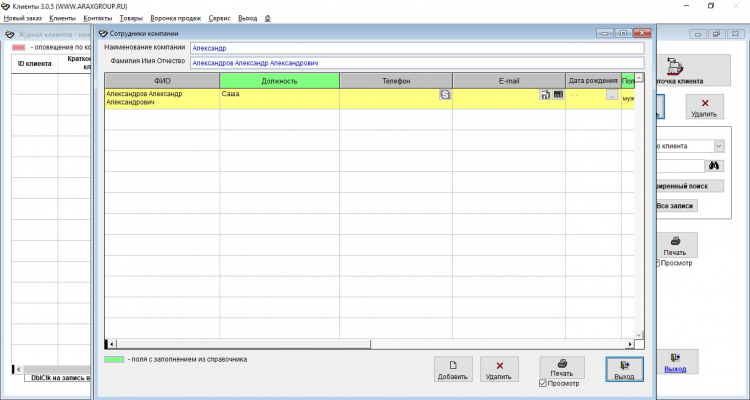Click horizontal scrollbar right arrow in employees grid
The height and width of the screenshot is (400, 750).
[x=630, y=344]
